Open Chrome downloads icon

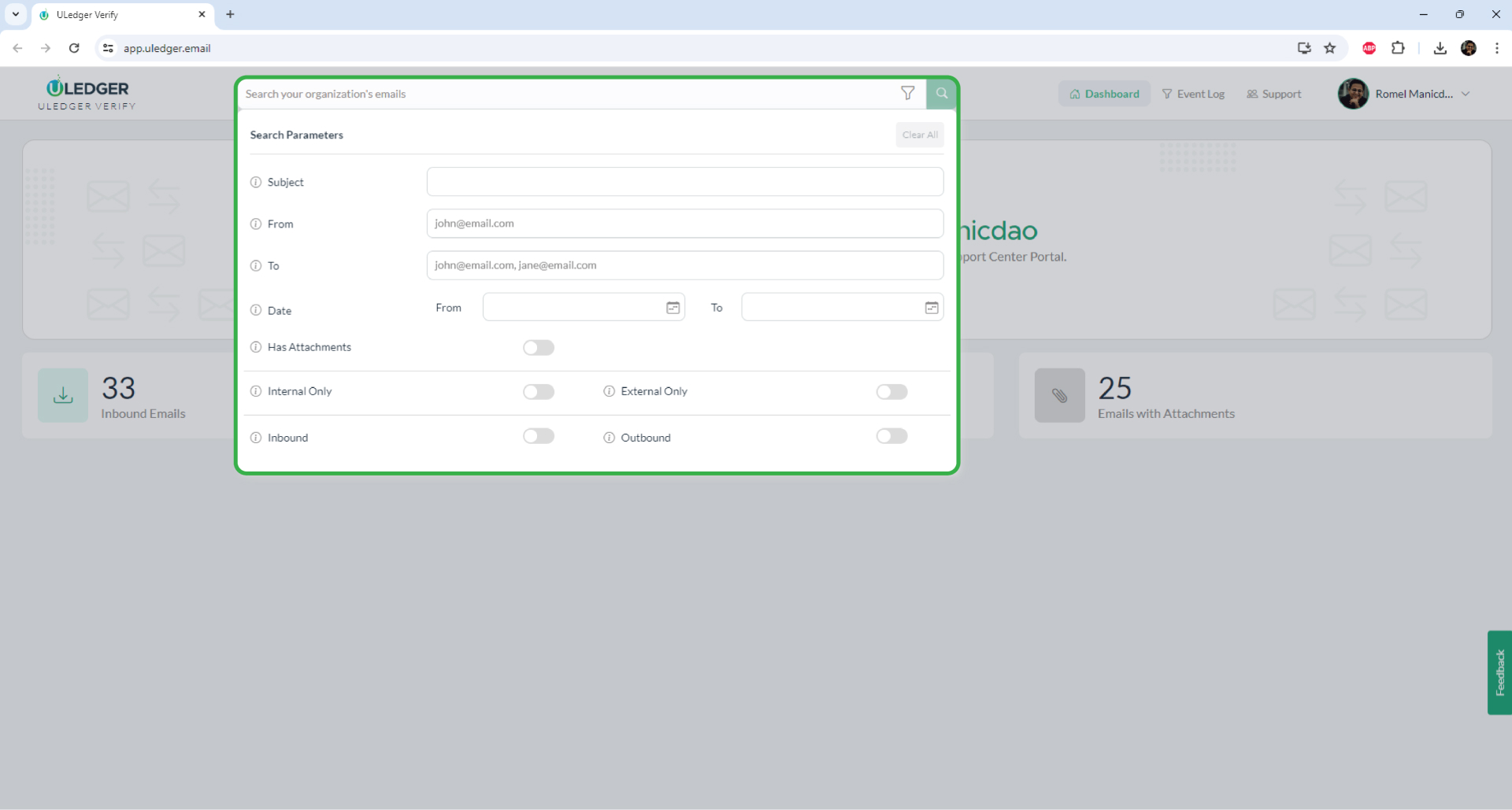(1440, 48)
